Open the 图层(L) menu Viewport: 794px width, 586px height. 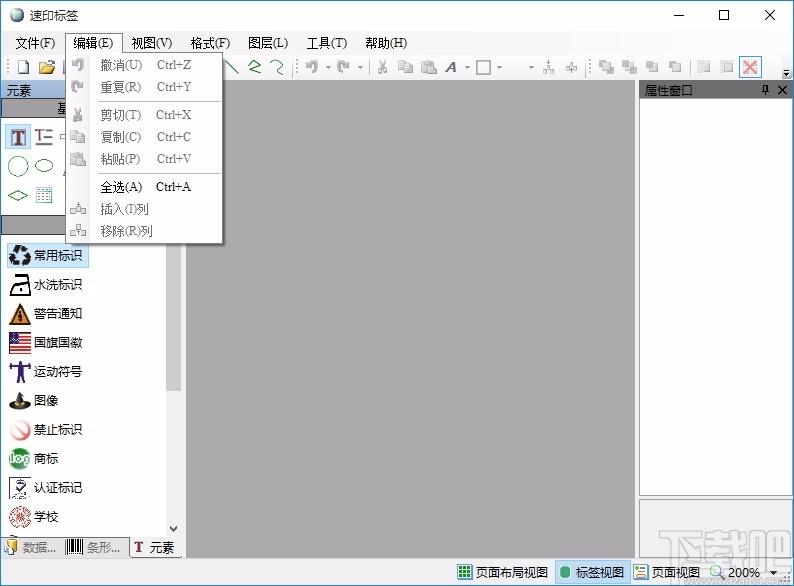268,43
